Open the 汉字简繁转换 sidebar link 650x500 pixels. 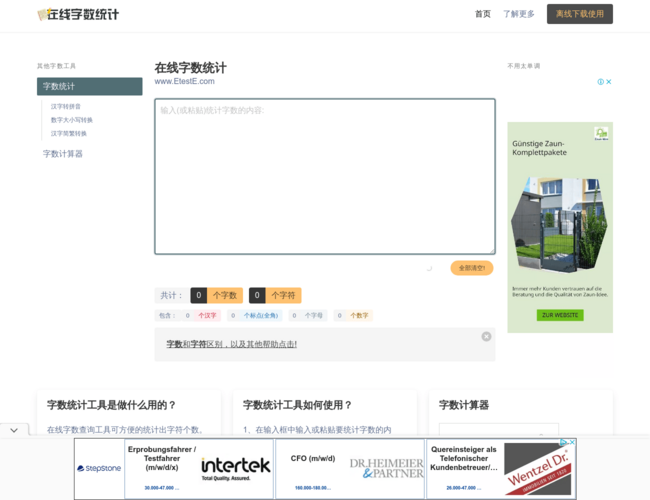point(69,133)
